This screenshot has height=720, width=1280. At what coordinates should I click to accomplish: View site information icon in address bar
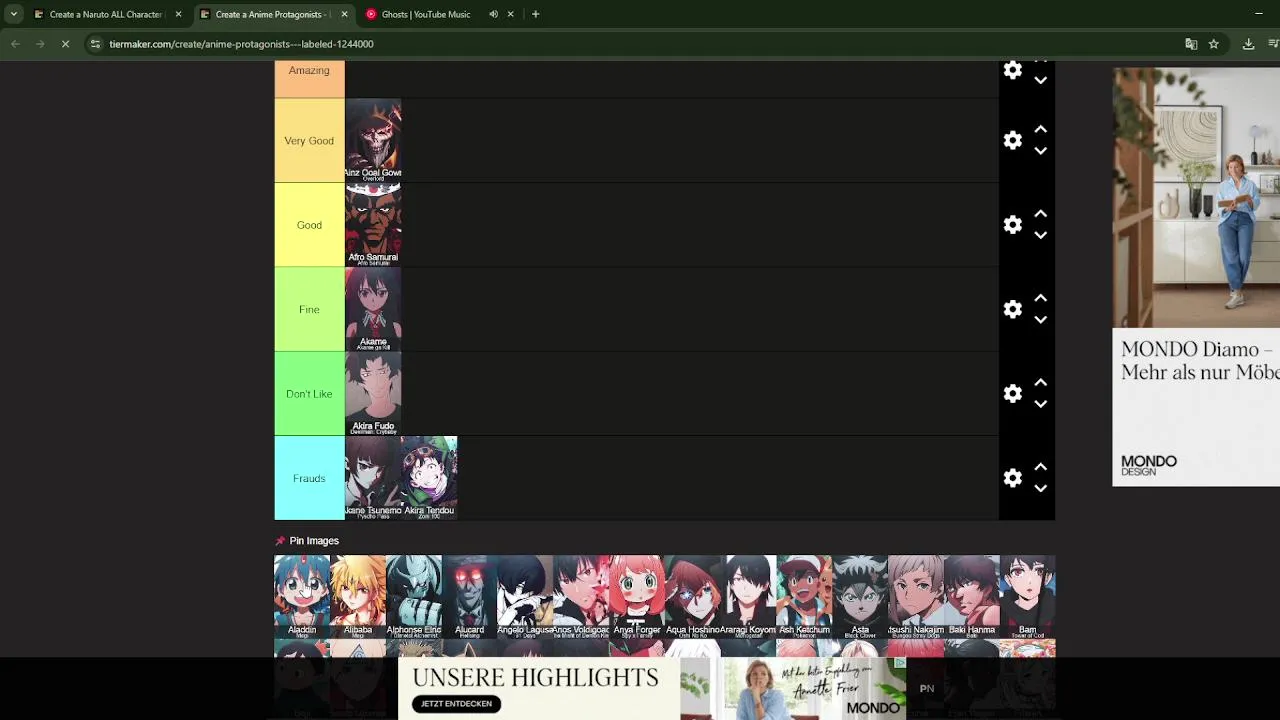(x=95, y=44)
